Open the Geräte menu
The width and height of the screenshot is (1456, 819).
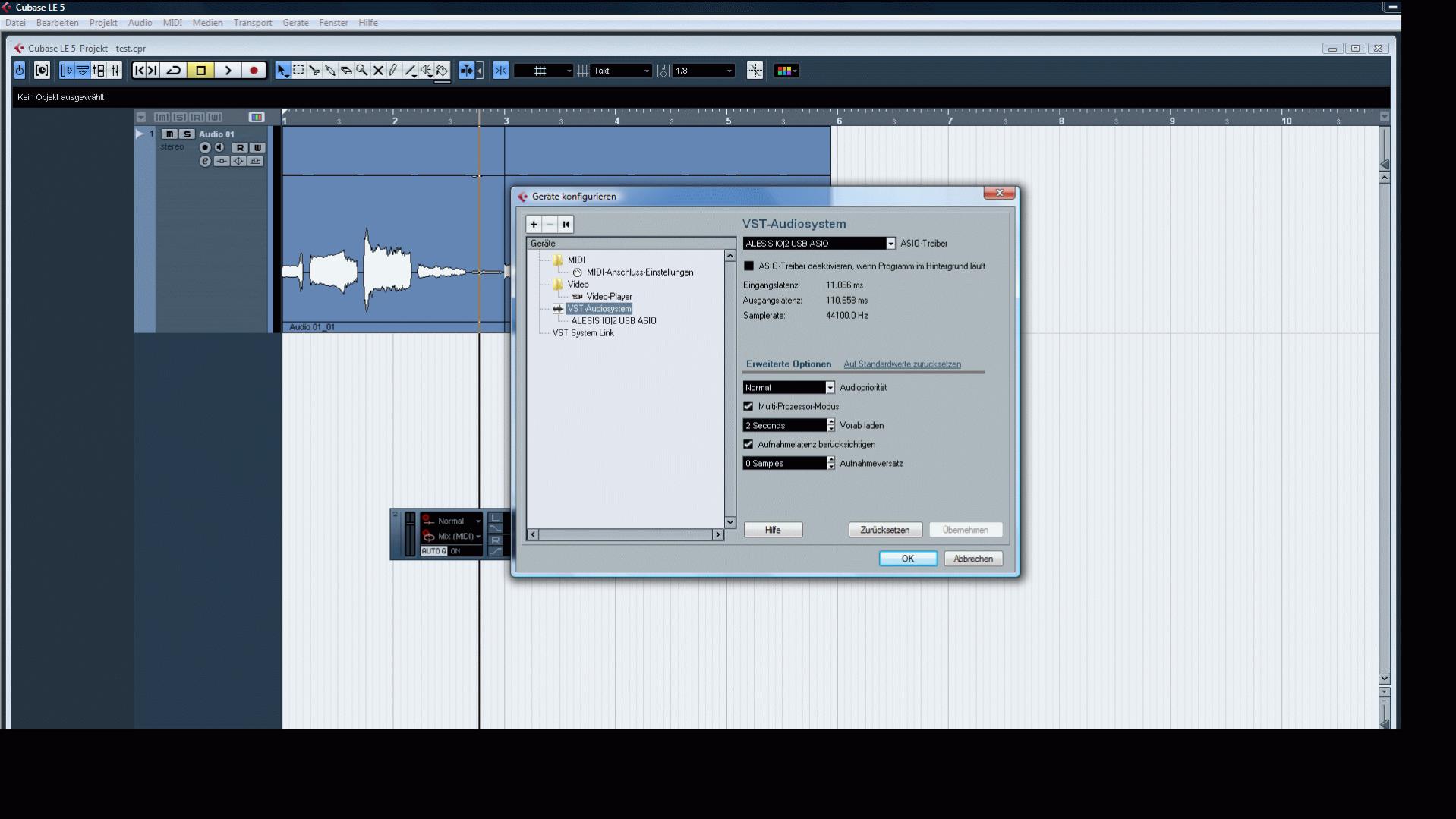295,23
